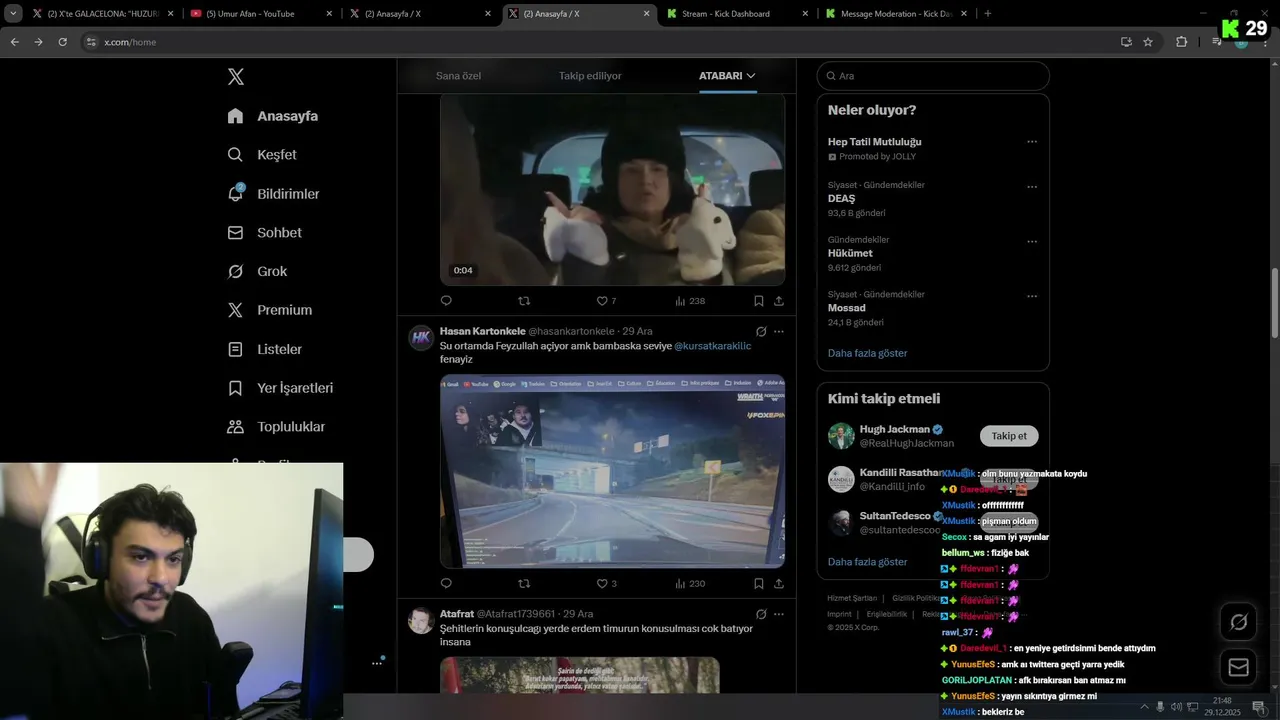
Task: Open Topluluklar communities
Action: 276,427
